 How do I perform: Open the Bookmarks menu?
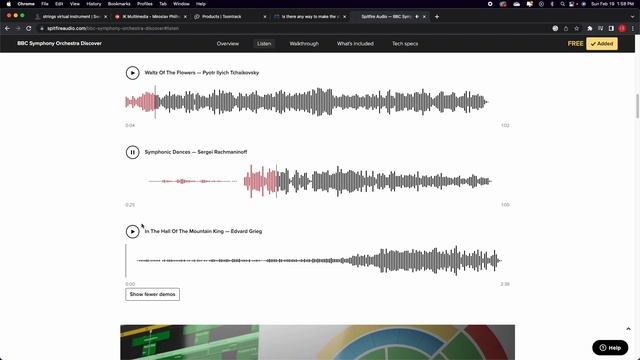pyautogui.click(x=119, y=4)
